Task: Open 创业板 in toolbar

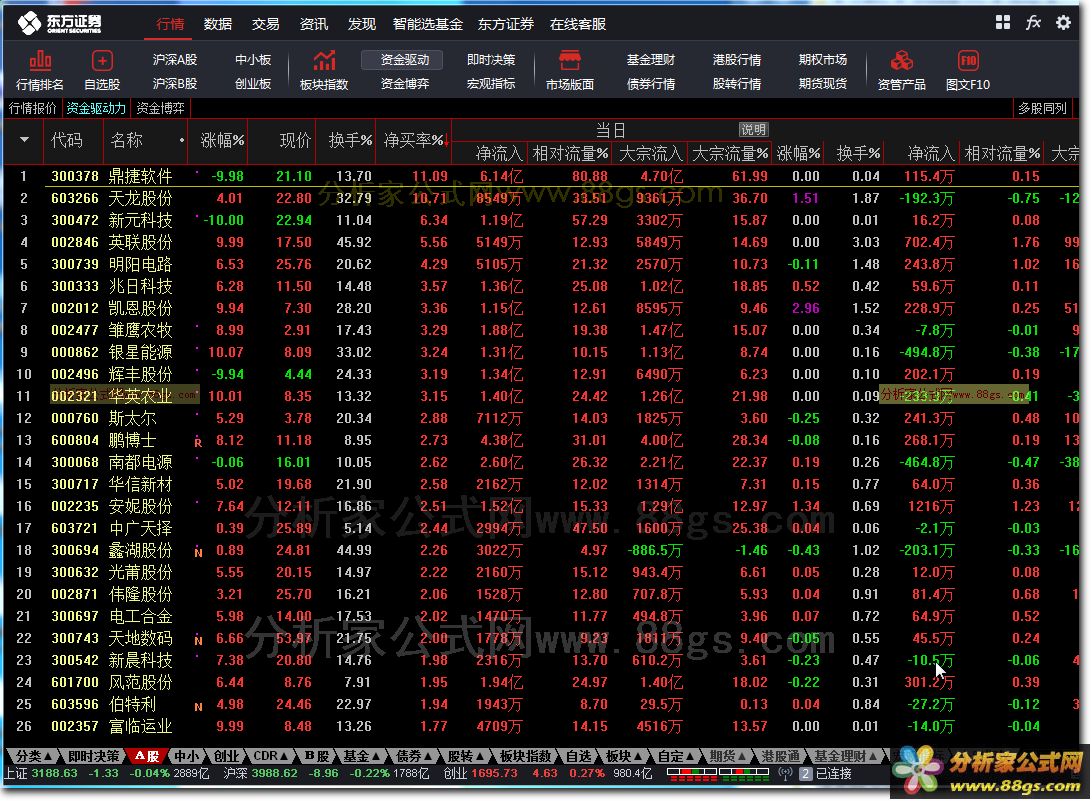Action: 253,84
